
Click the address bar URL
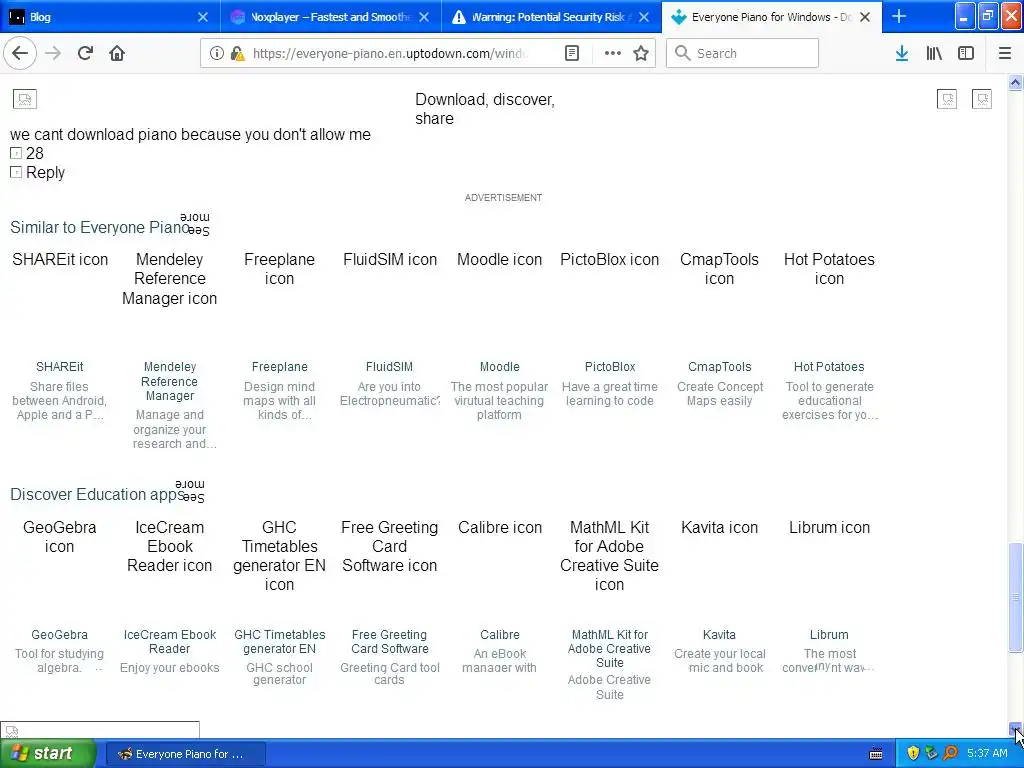391,54
